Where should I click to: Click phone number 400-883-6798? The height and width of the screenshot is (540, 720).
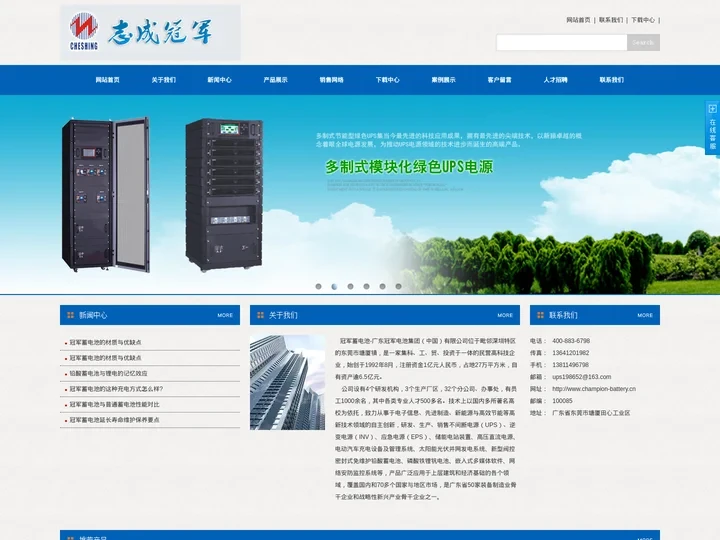point(571,341)
